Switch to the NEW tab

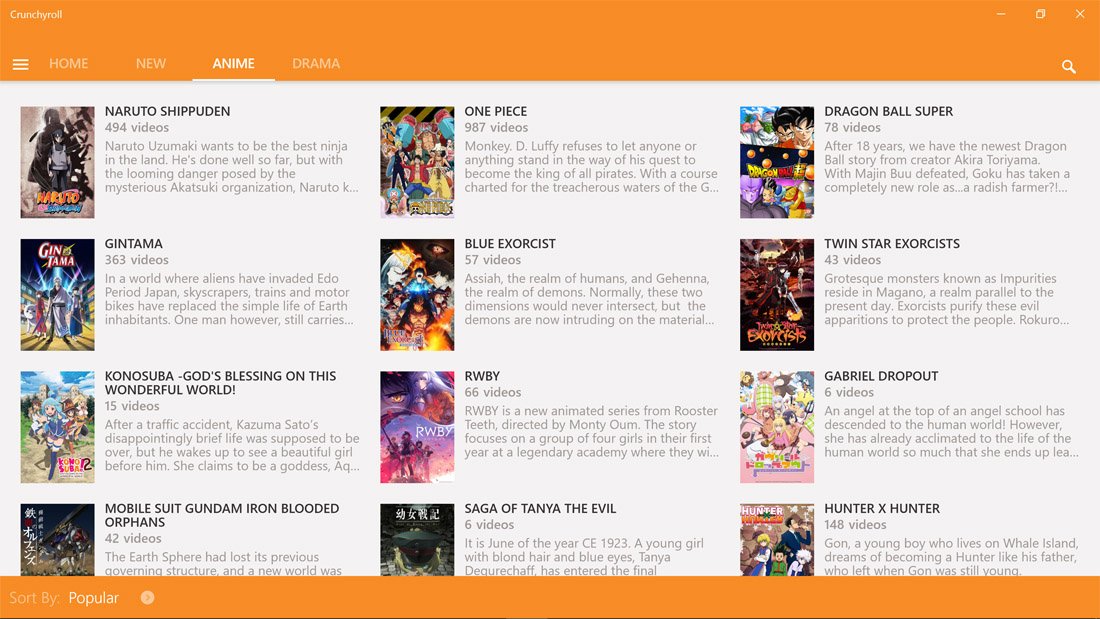tap(151, 63)
